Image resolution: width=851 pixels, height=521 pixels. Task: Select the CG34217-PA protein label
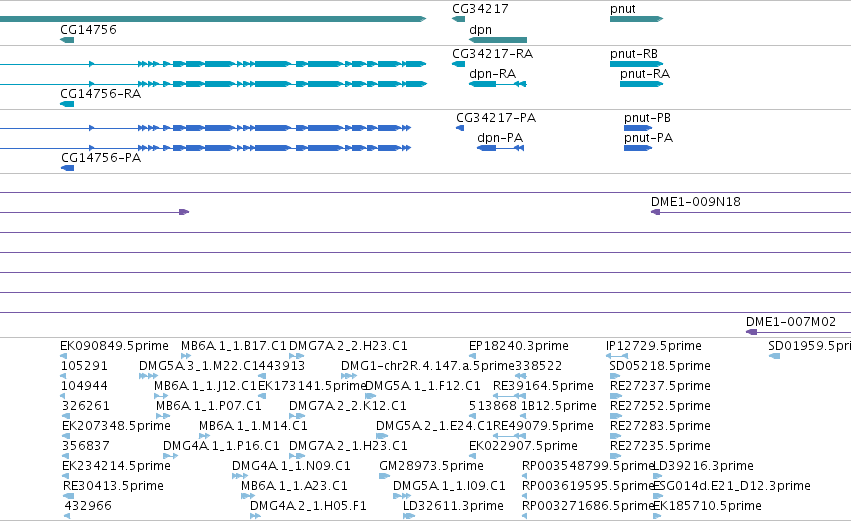(496, 118)
